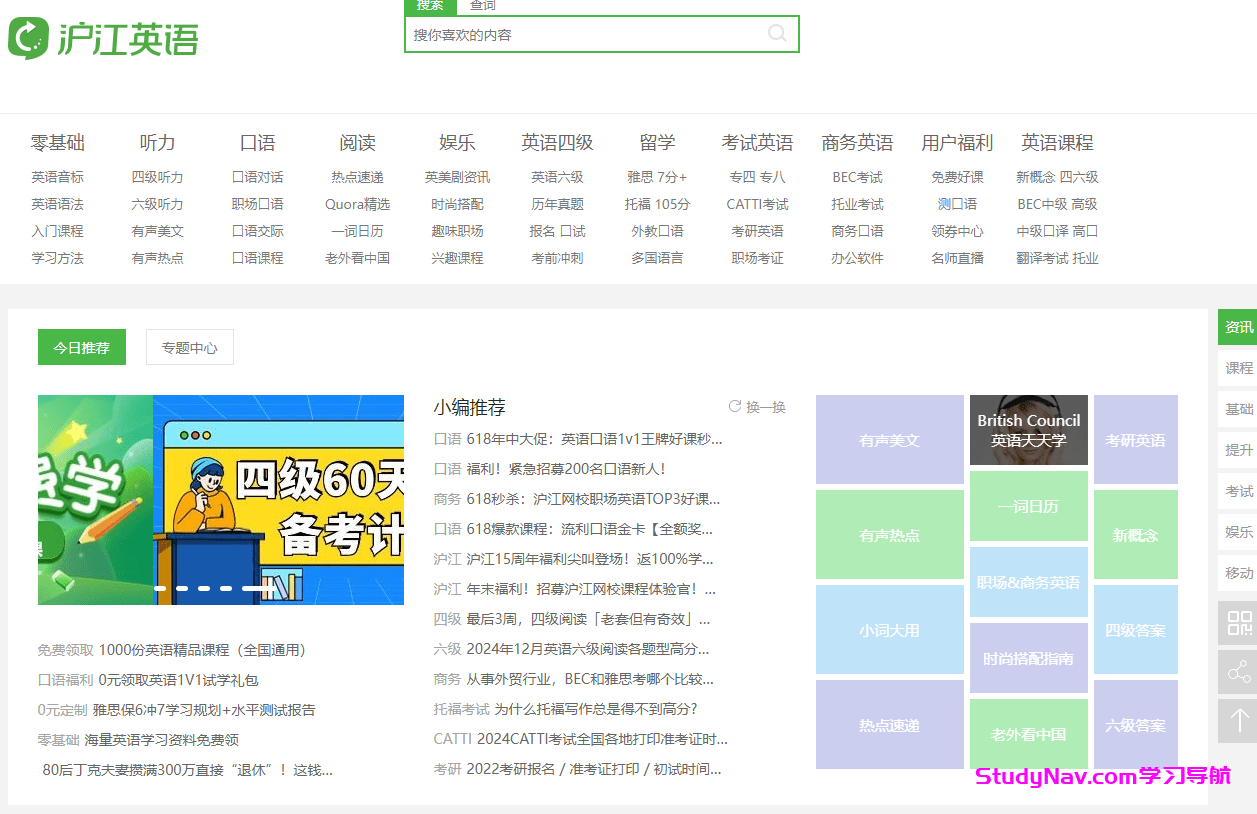Open the British Council 英语天天学 tile
The height and width of the screenshot is (814, 1257).
(1028, 430)
